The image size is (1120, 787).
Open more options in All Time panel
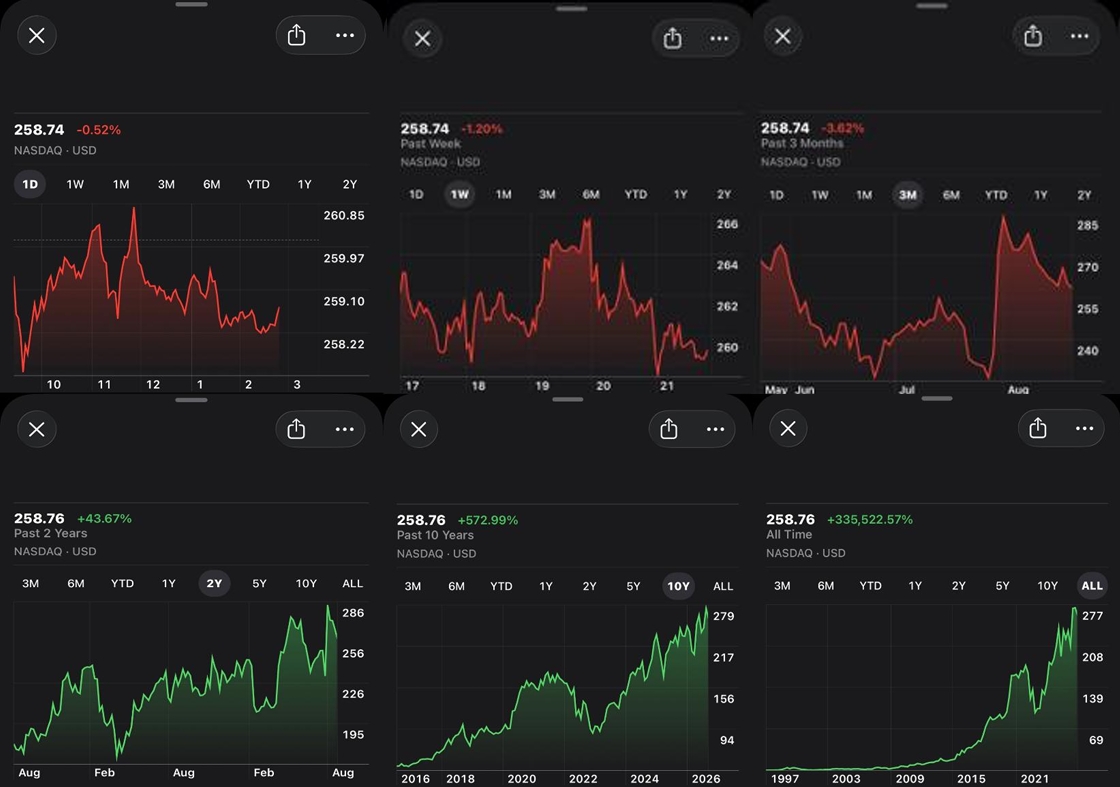[1084, 428]
